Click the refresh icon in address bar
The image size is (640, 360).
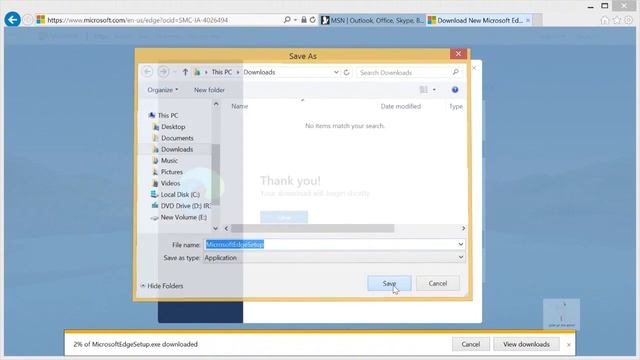tap(313, 20)
